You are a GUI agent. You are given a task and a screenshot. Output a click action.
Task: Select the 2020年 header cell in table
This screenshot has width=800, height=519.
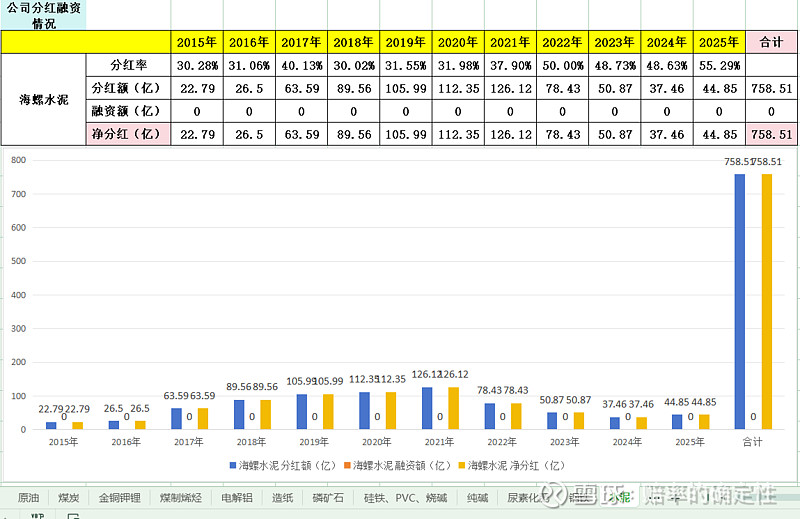(x=458, y=42)
